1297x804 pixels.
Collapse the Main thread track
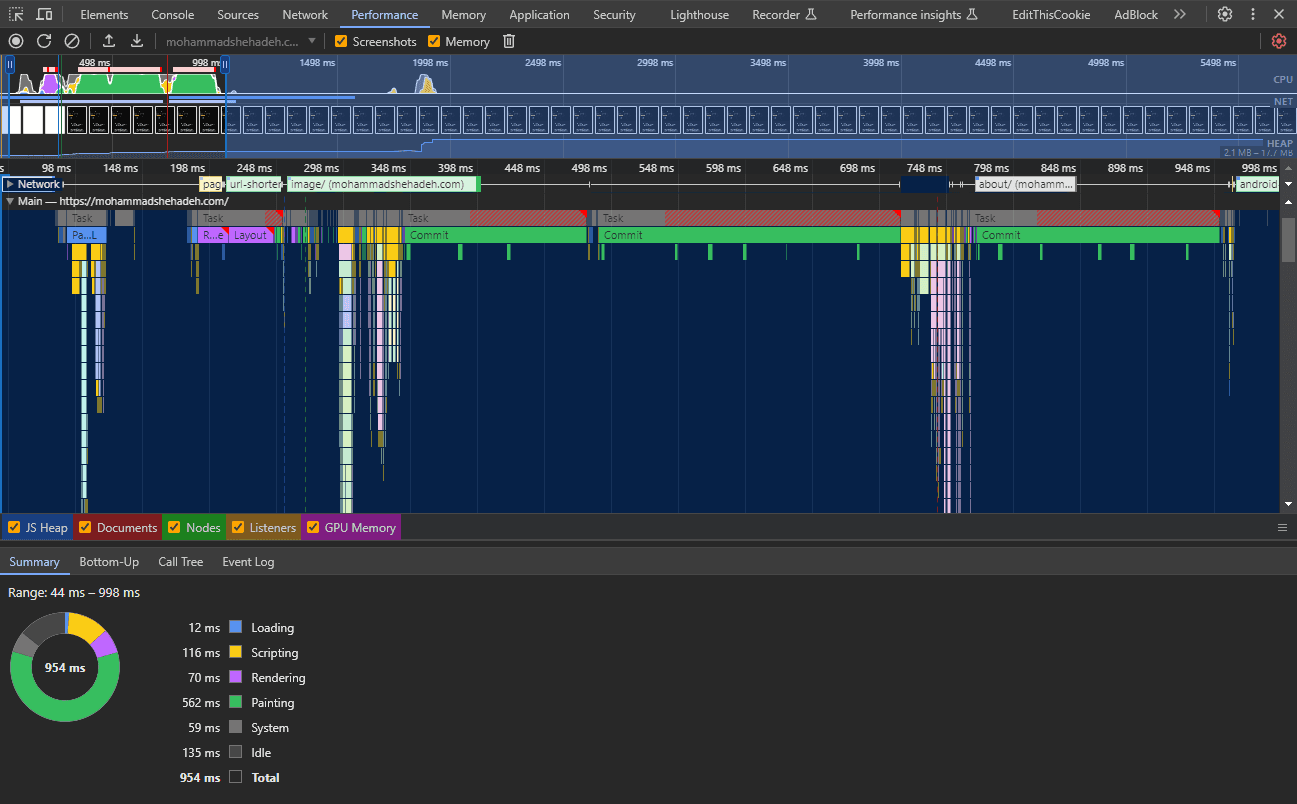(10, 201)
